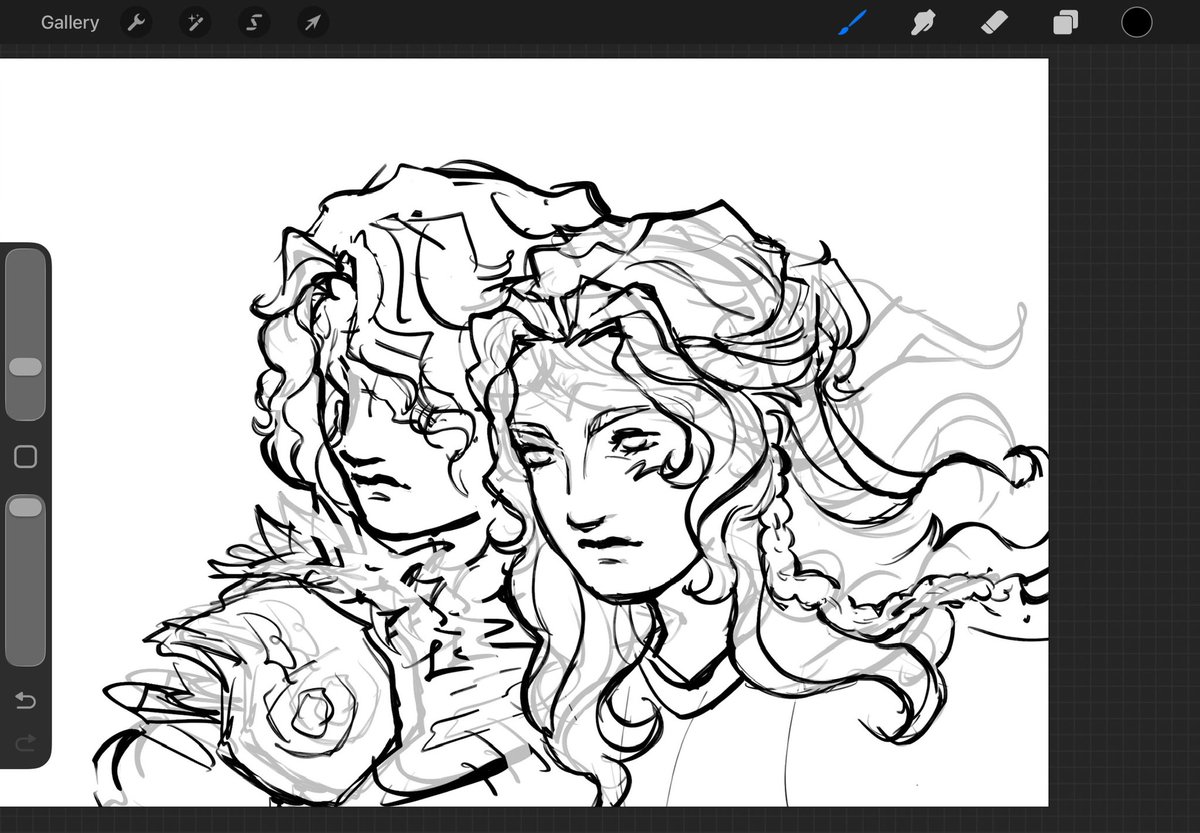The height and width of the screenshot is (833, 1200).
Task: Select the Smudge tool
Action: coord(923,22)
